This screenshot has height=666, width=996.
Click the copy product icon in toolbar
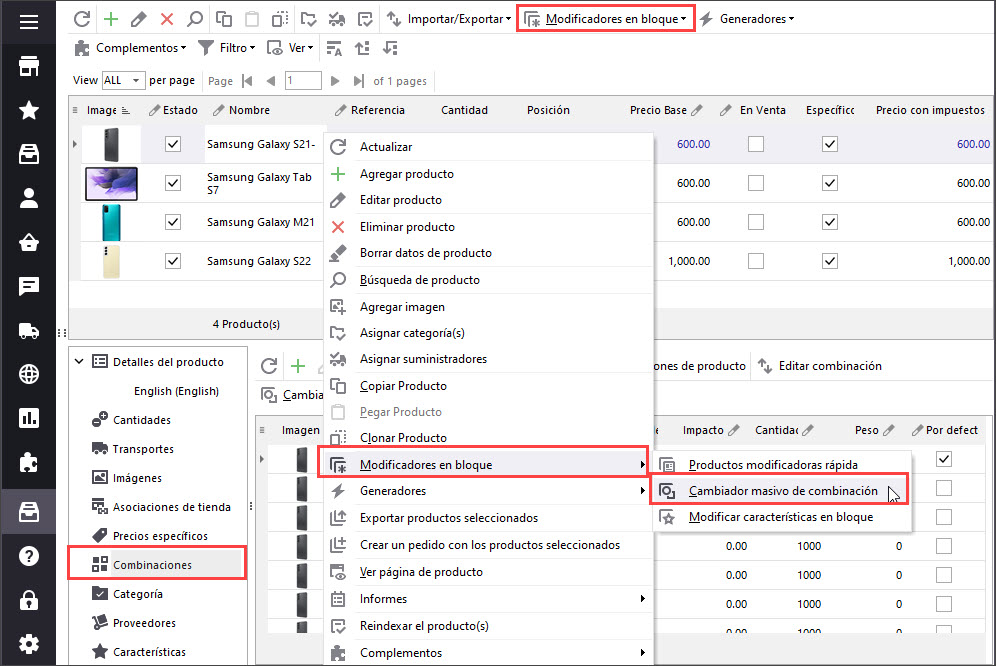tap(224, 19)
